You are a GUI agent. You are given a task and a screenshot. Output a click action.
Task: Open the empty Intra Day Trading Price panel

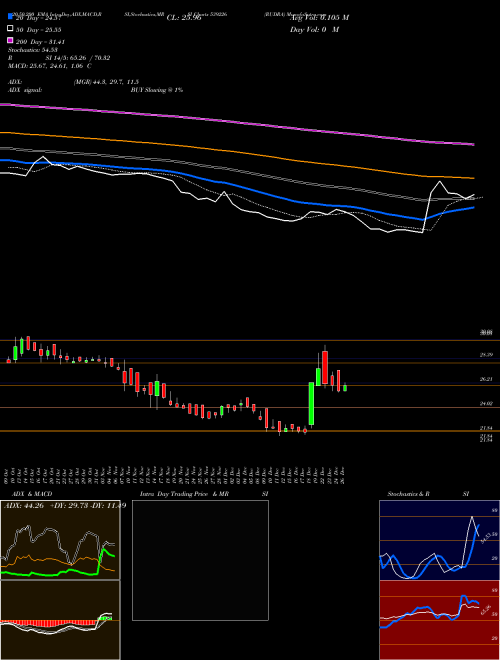pyautogui.click(x=200, y=560)
